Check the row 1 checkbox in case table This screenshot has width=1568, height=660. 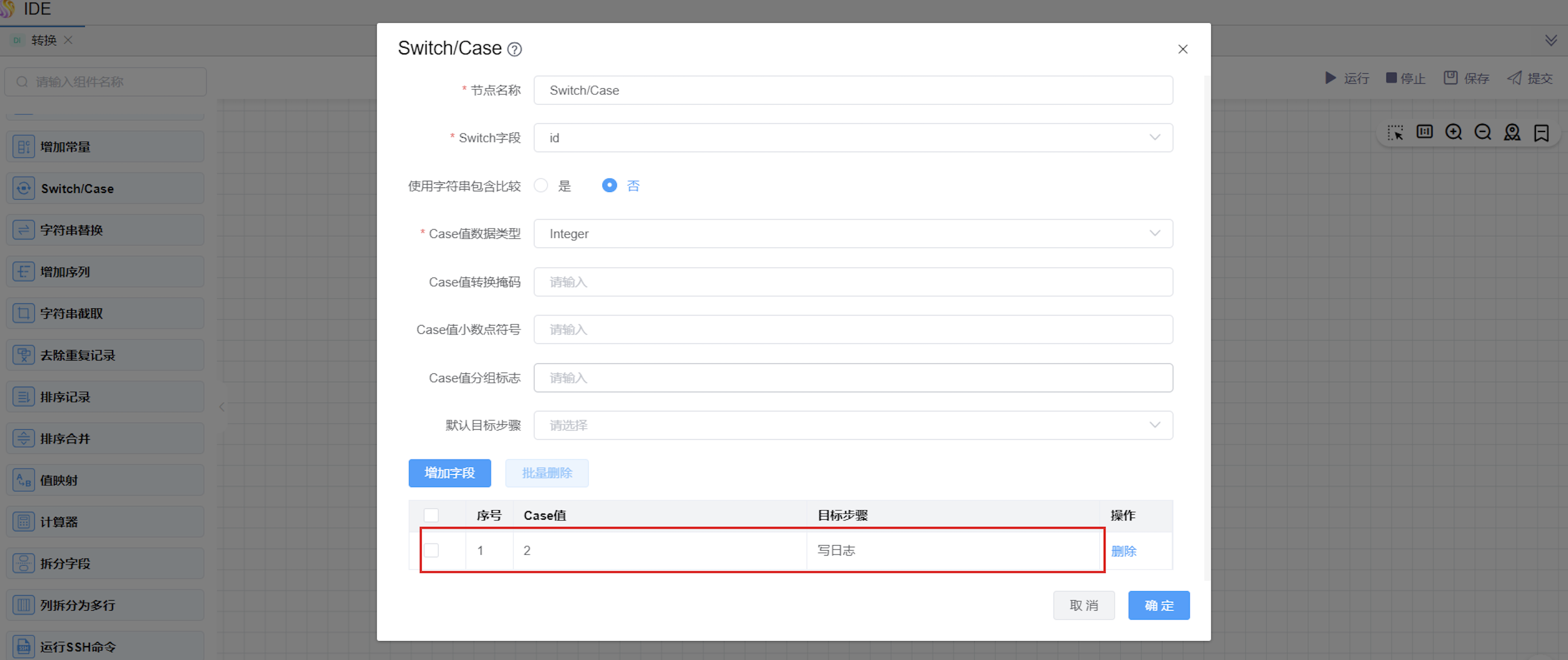431,551
